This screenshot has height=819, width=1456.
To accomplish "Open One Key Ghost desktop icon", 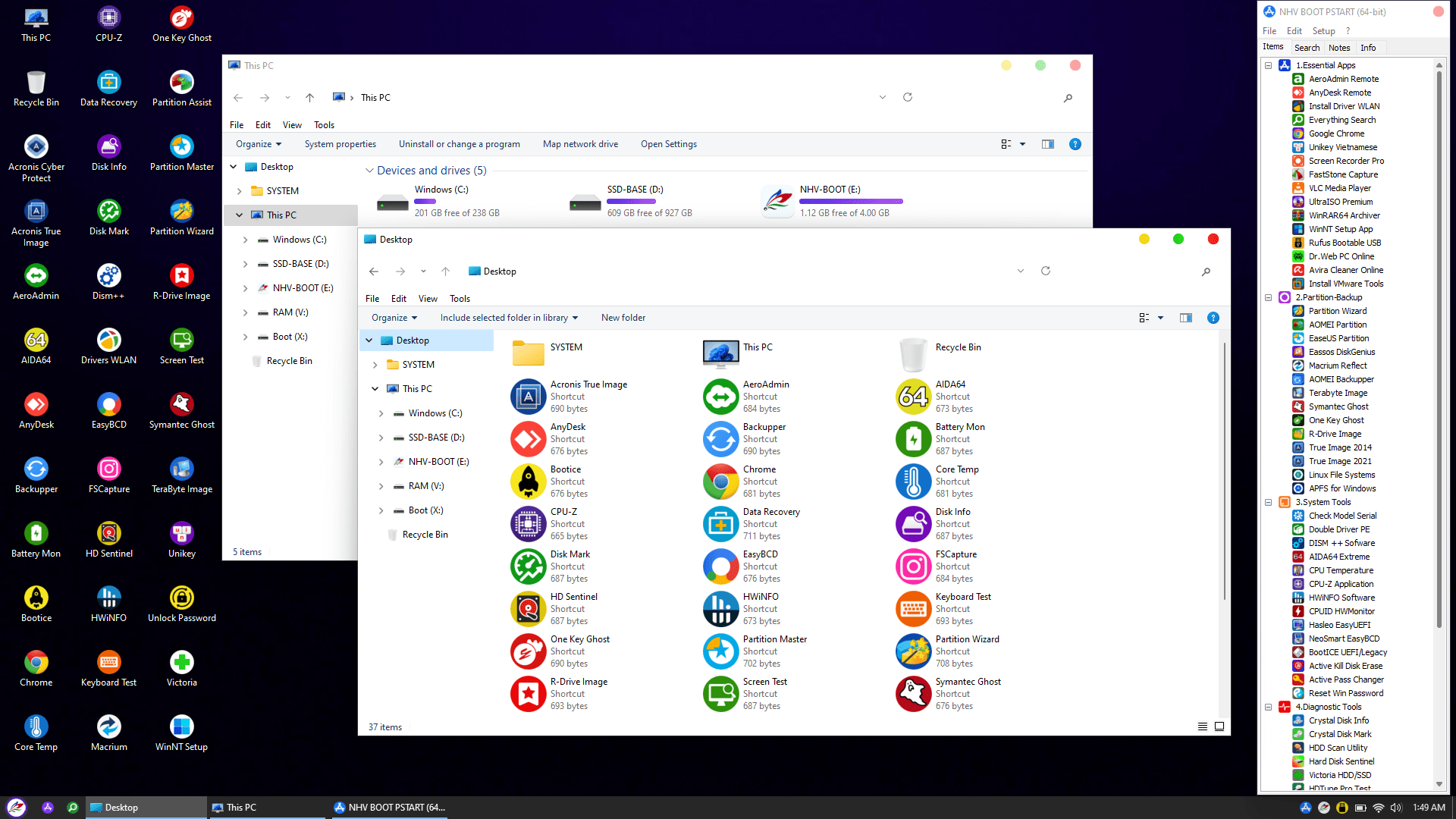I will coord(182,24).
